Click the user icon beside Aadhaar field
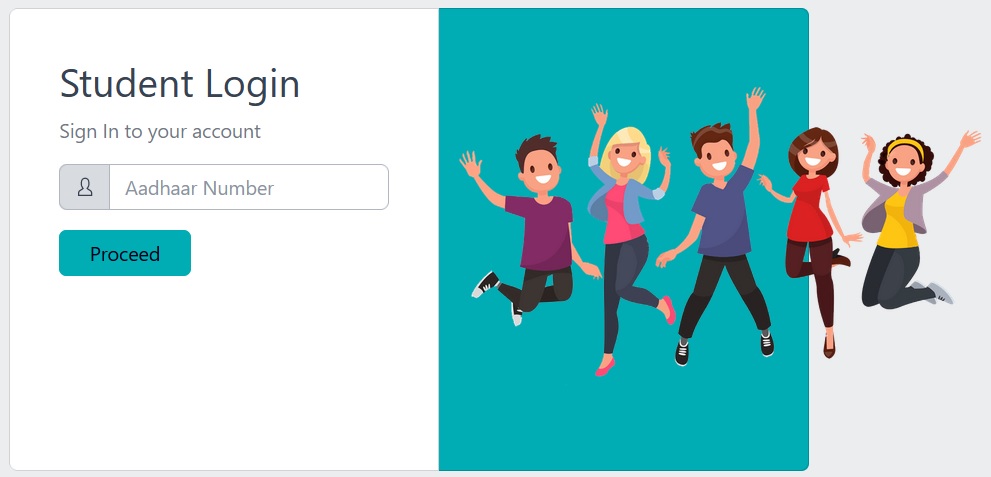 (85, 187)
